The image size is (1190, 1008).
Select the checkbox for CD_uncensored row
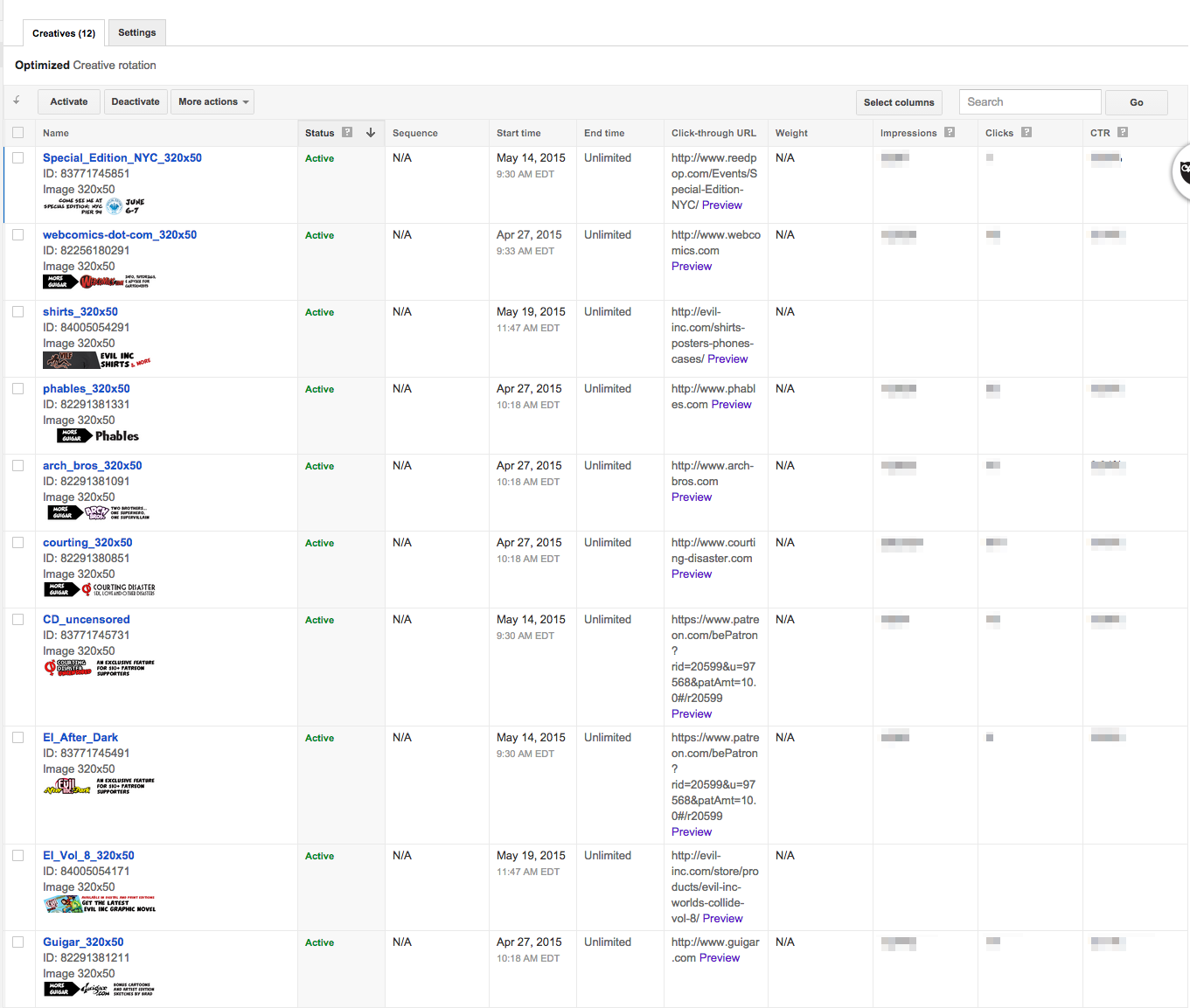tap(18, 620)
